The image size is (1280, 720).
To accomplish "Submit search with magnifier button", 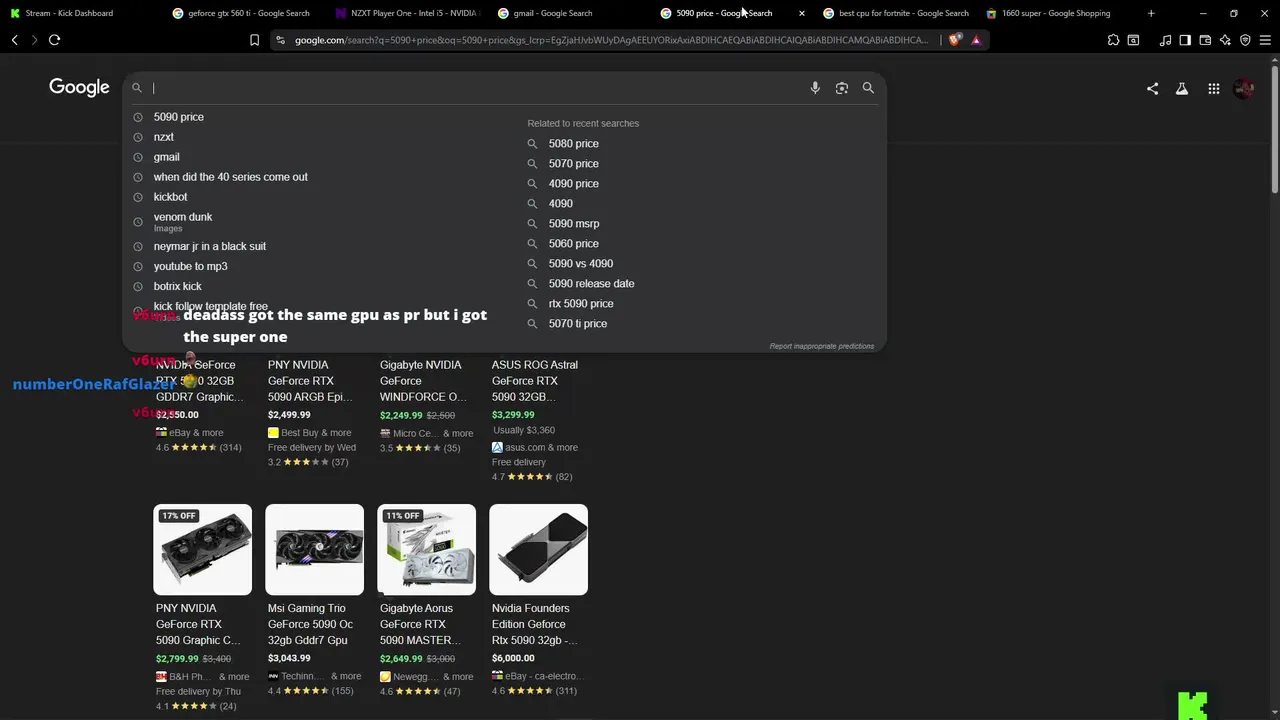I will click(868, 88).
